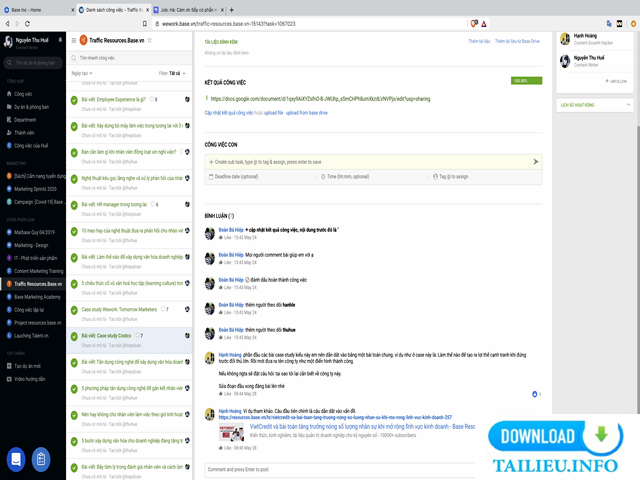Screen dimensions: 640x480
Task: Click reaction count icon on Hạnh Hoàng comment
Action: coord(535,394)
